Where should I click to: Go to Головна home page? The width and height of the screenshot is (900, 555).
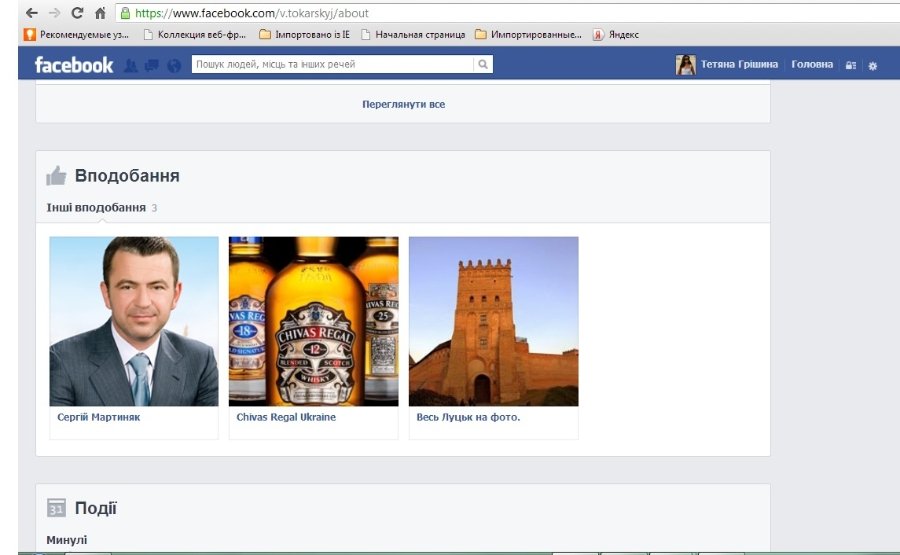(811, 65)
